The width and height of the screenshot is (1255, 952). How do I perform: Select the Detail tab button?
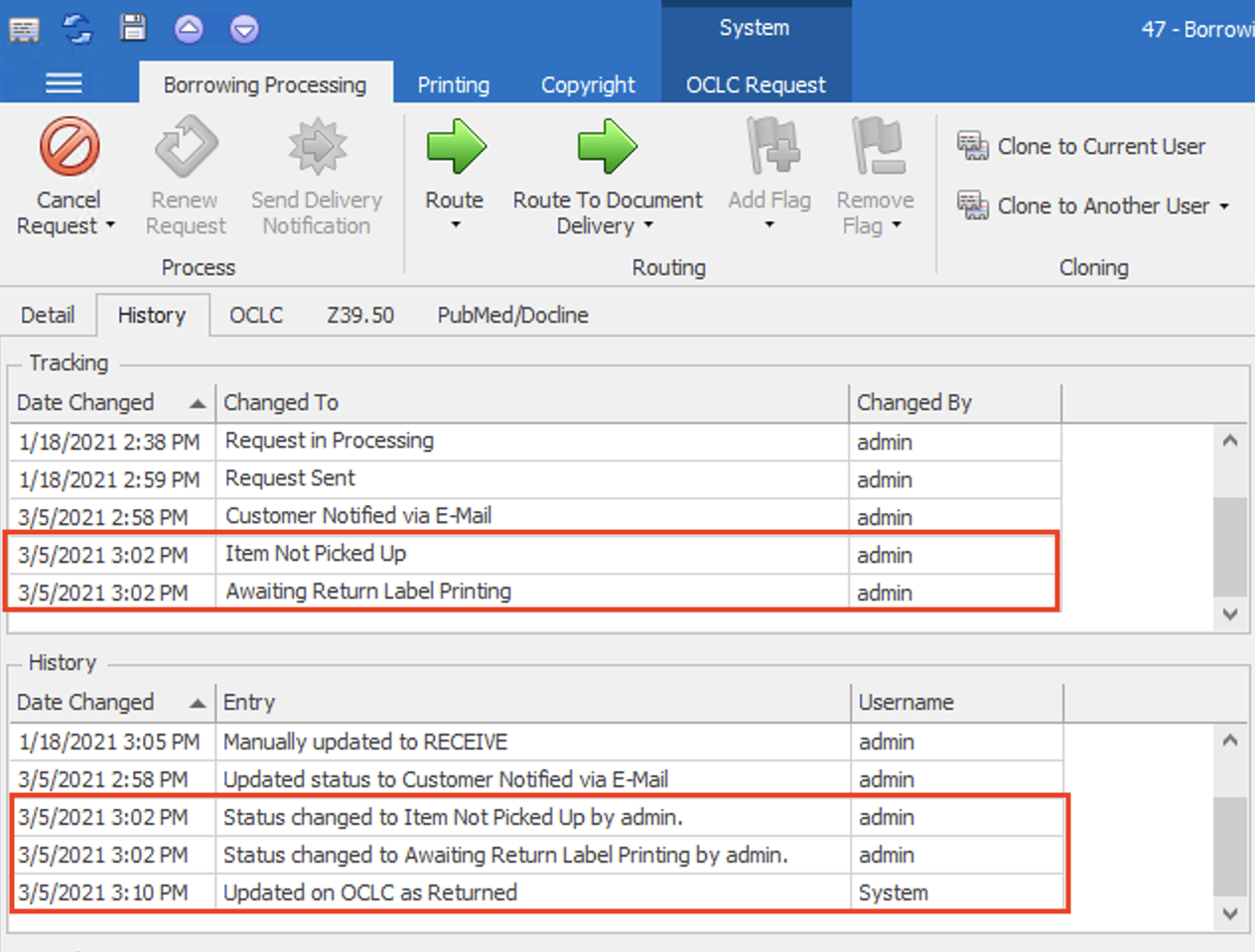click(x=48, y=315)
